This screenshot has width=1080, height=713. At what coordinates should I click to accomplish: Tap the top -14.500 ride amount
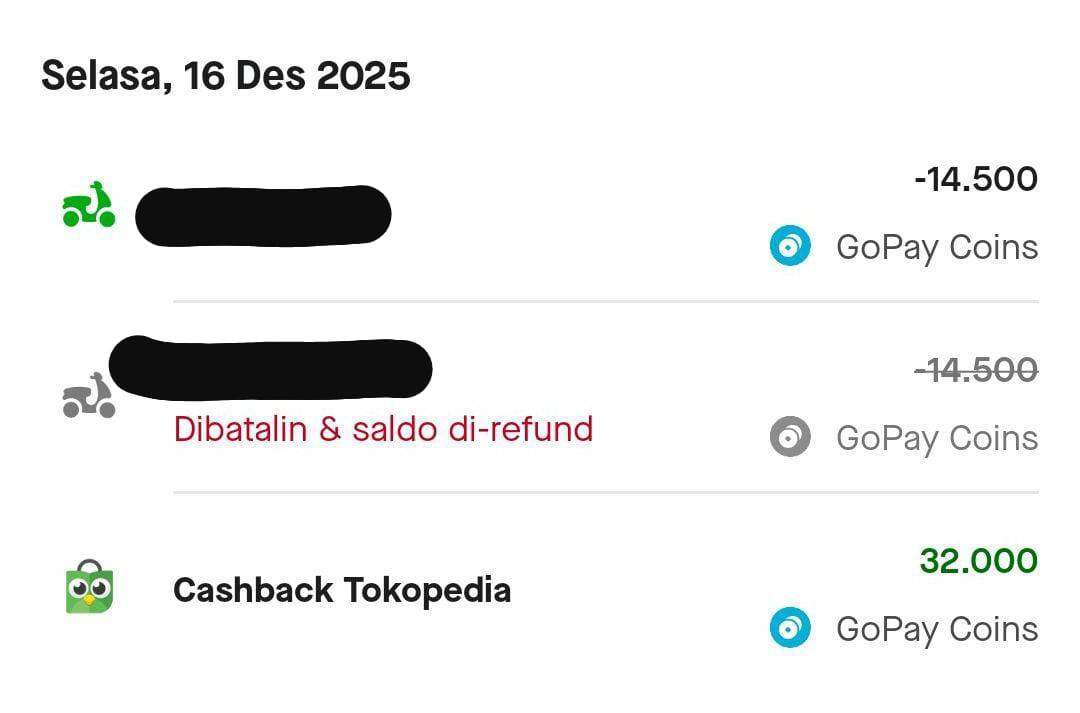point(976,180)
